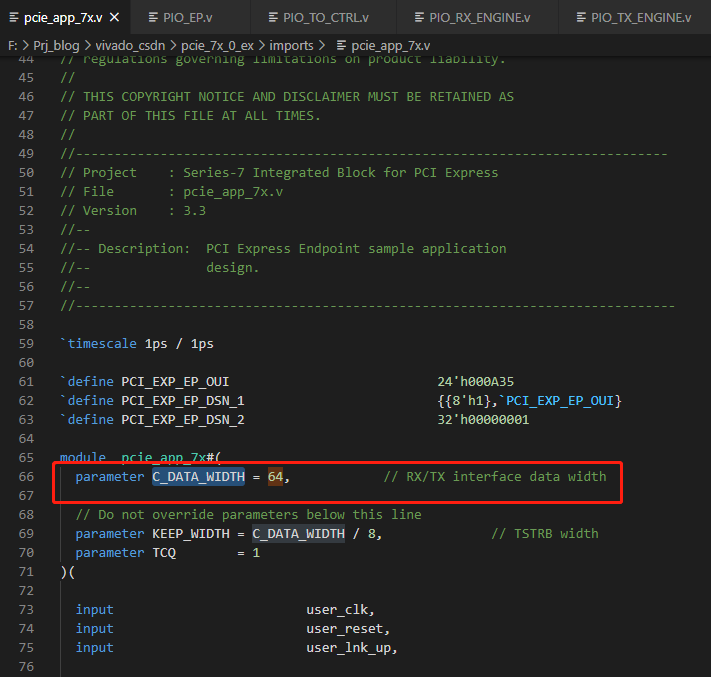Screen dimensions: 711x677
Task: Close the pcie_app_7x.v tab
Action: coord(115,18)
